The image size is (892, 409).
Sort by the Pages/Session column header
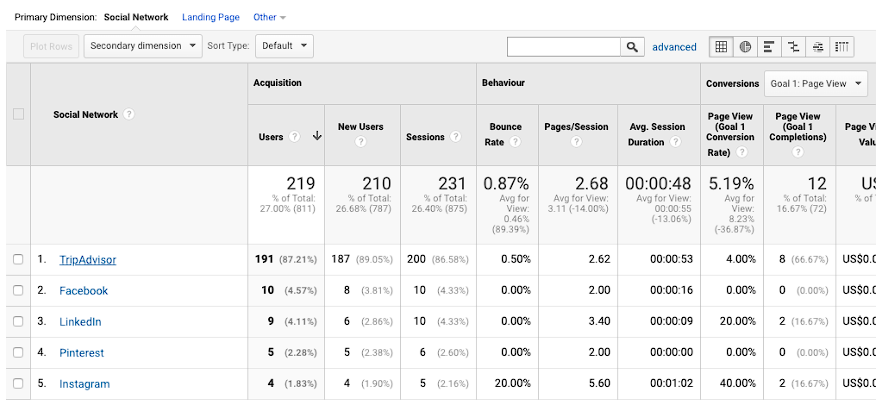[576, 127]
